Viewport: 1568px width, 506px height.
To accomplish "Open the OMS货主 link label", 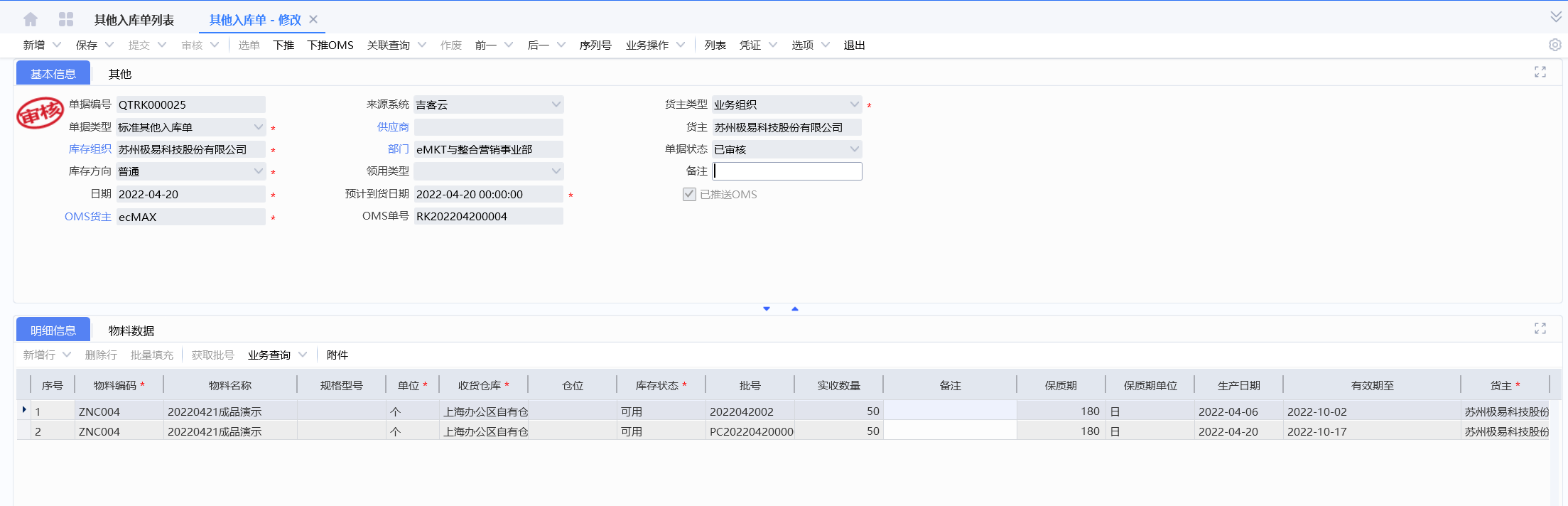I will (x=88, y=216).
